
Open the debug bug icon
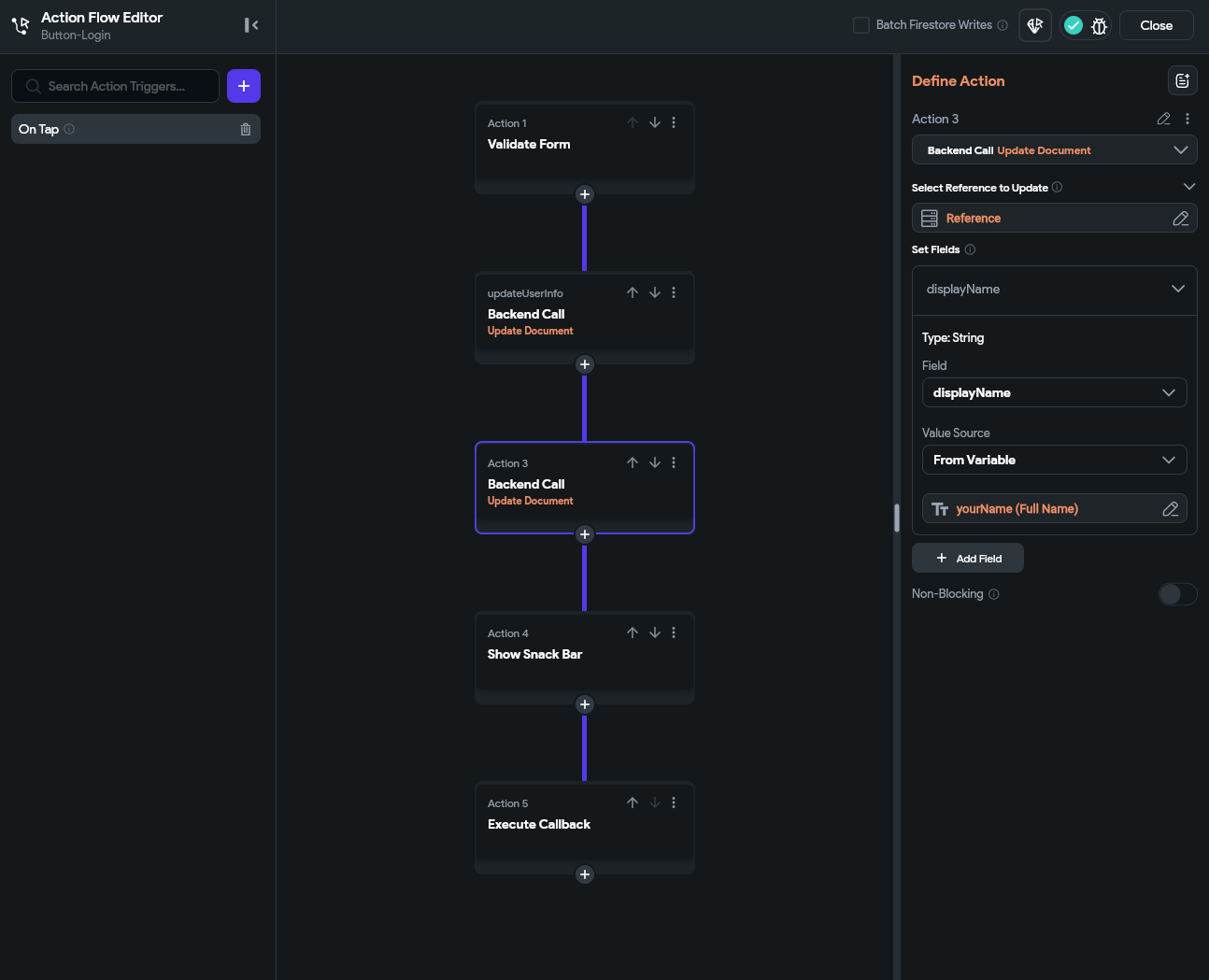tap(1099, 26)
